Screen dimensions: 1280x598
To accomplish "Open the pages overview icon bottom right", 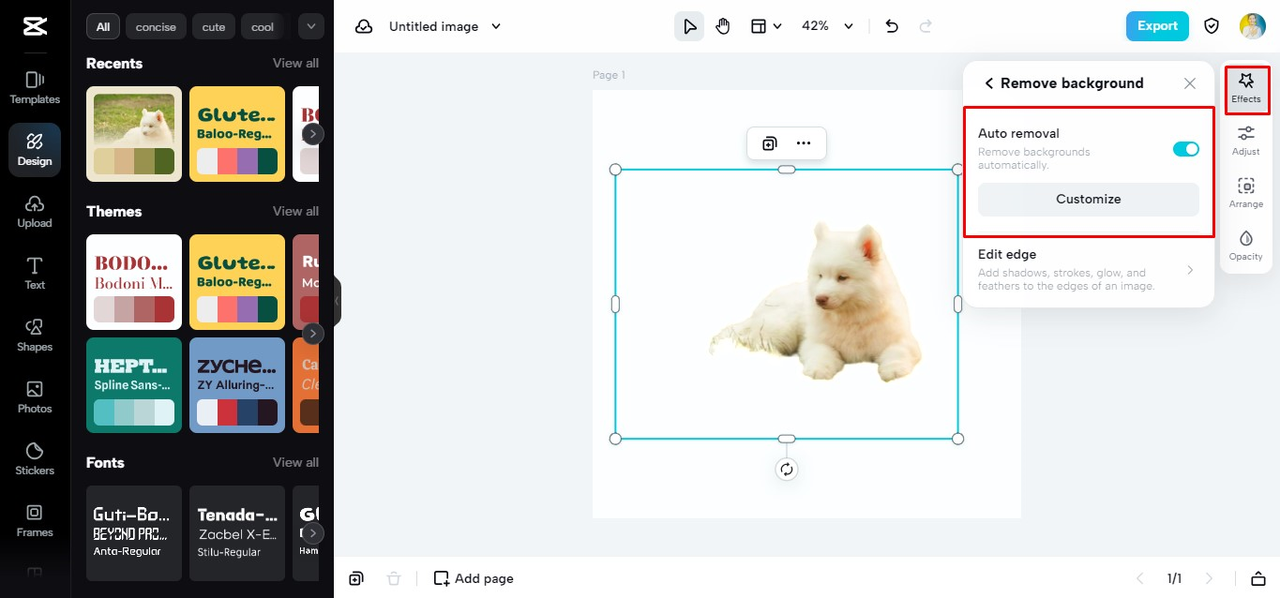I will click(x=1258, y=578).
